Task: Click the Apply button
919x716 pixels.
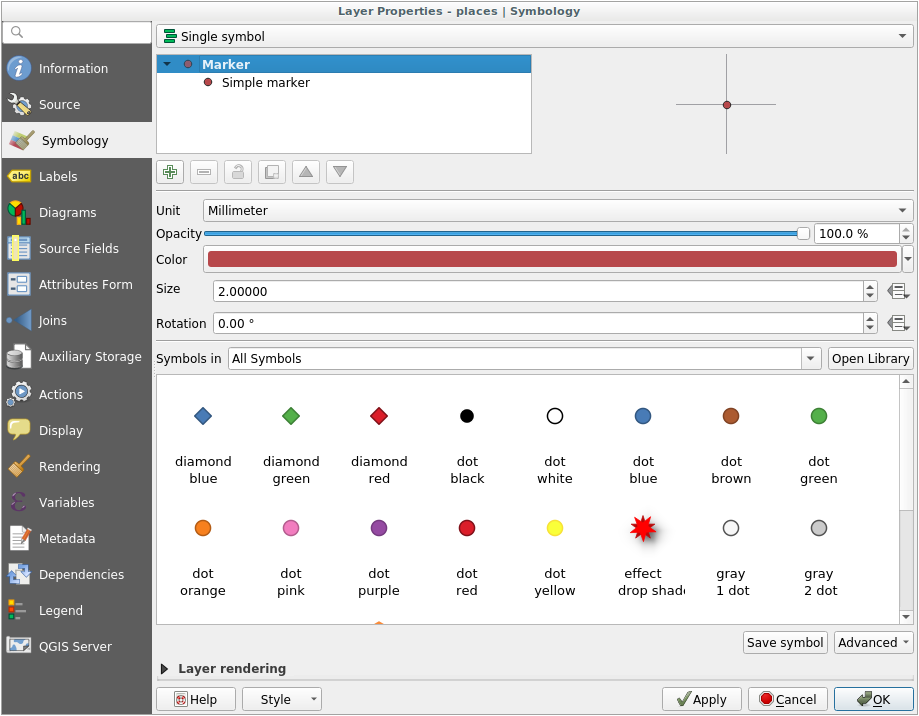Action: click(701, 699)
